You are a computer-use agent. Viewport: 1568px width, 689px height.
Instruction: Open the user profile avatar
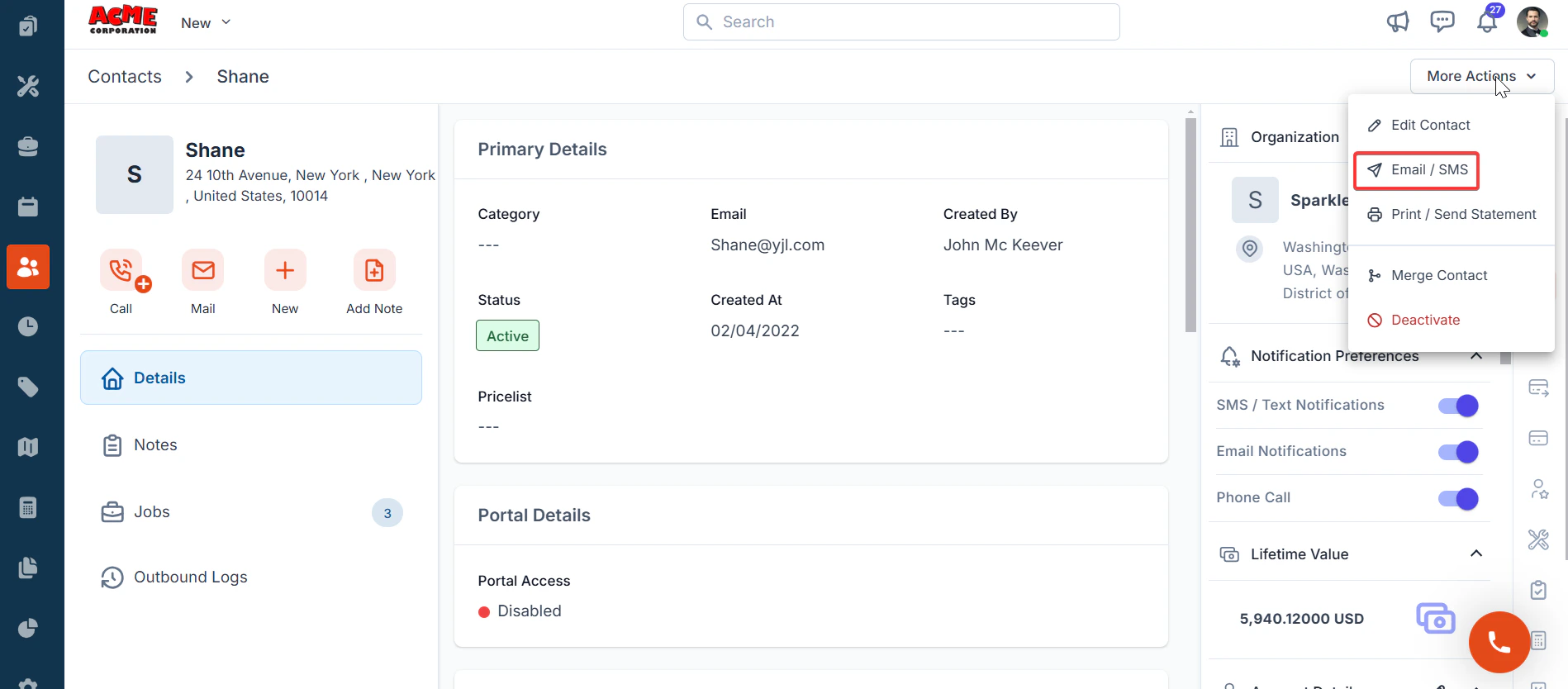click(x=1532, y=21)
